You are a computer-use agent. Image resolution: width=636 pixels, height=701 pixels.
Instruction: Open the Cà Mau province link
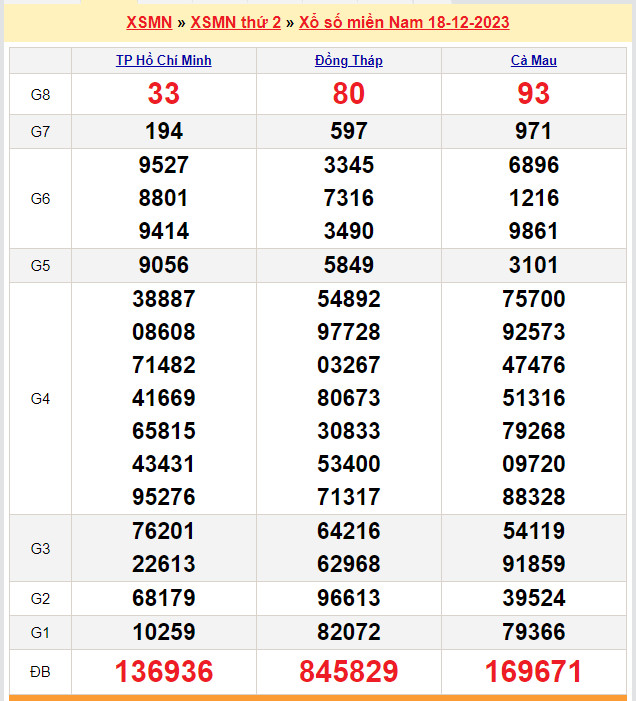pos(533,61)
